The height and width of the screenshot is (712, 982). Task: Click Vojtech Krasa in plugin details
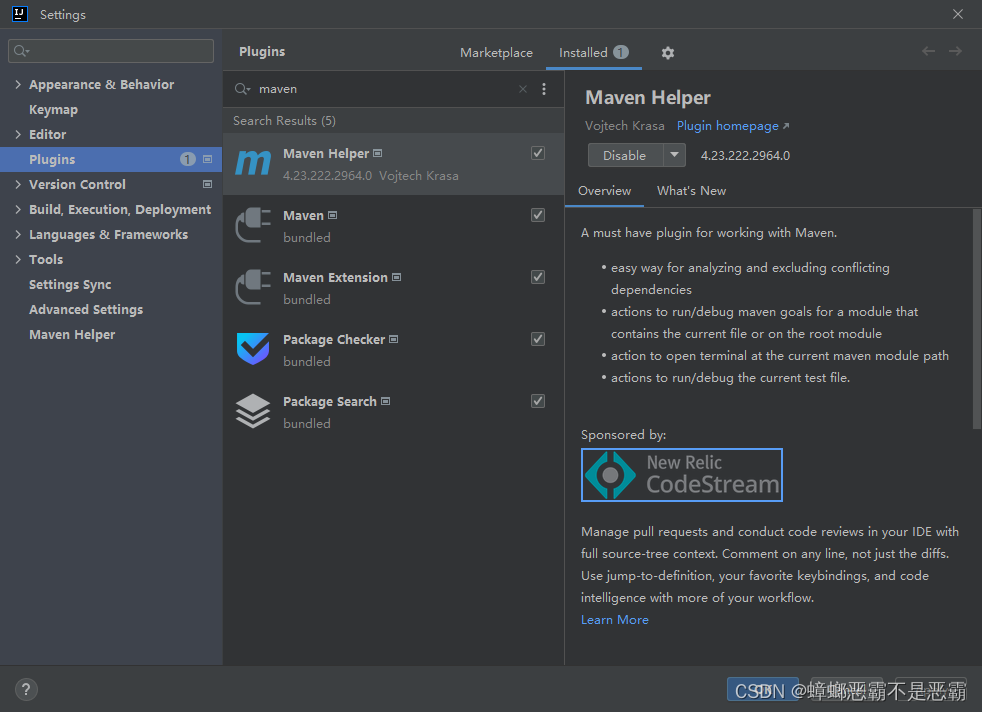624,126
